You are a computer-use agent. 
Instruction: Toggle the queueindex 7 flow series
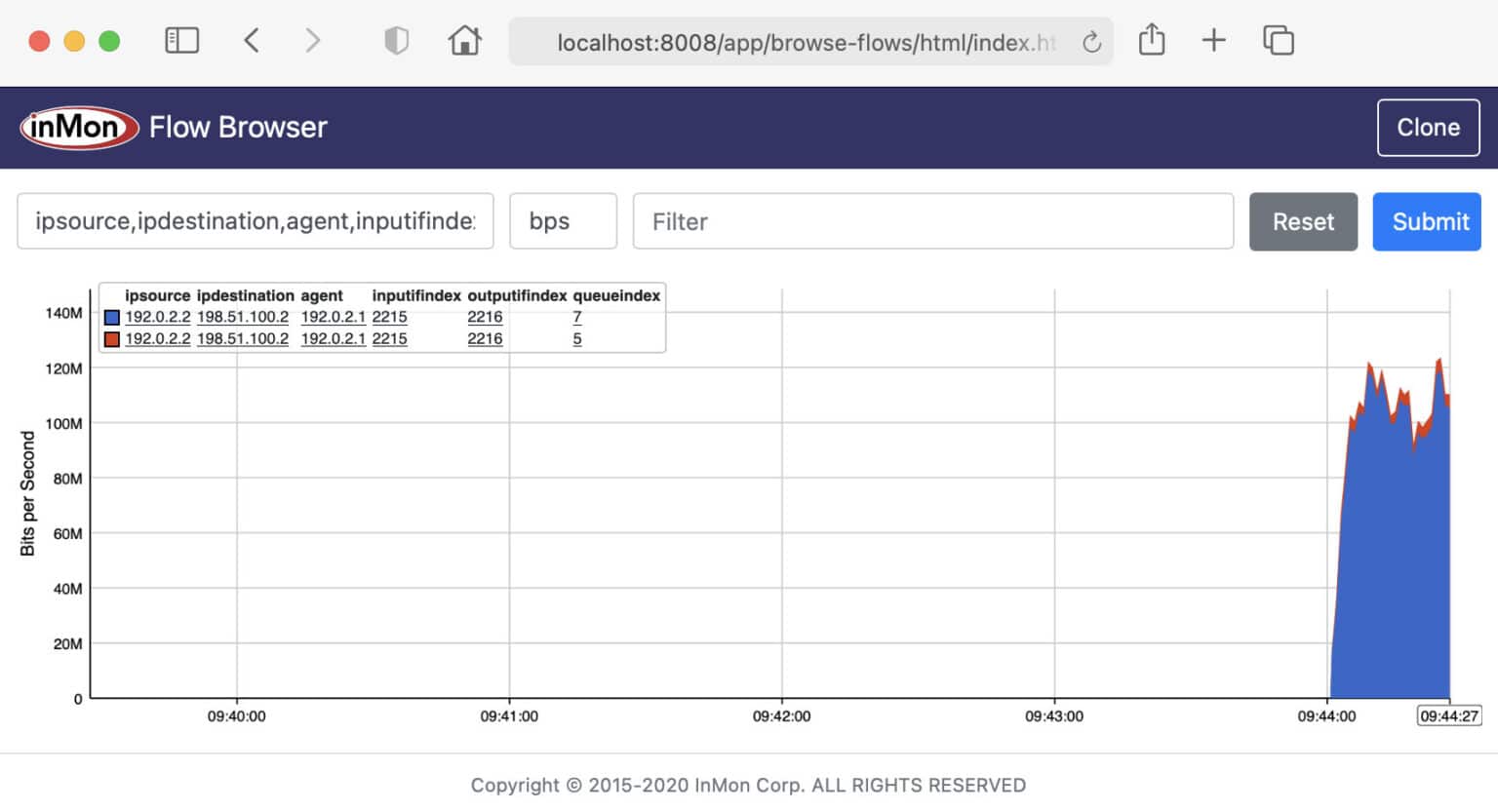(576, 317)
